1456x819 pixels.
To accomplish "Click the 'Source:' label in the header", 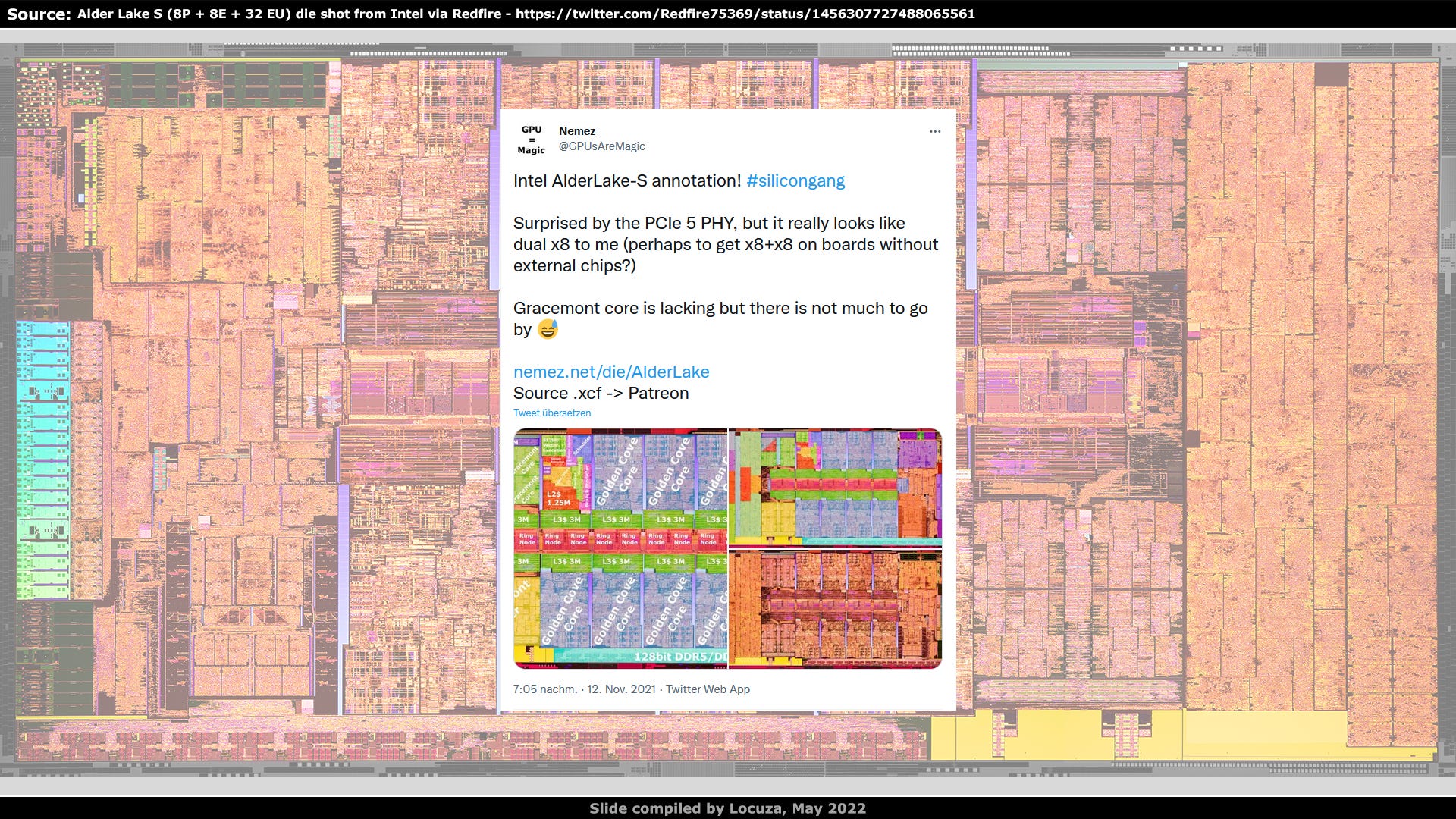I will 39,14.
